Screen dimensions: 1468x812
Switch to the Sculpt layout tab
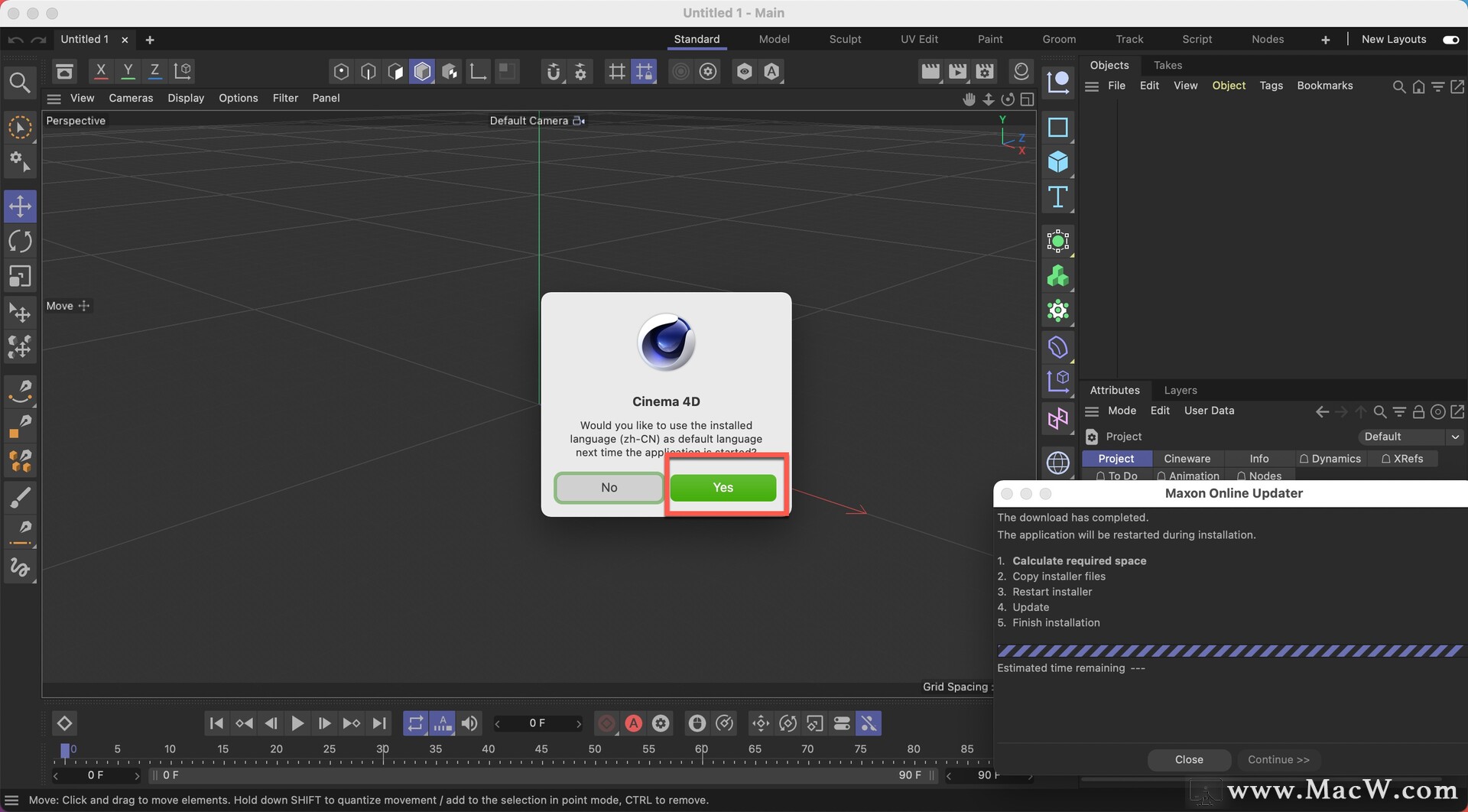pyautogui.click(x=845, y=39)
